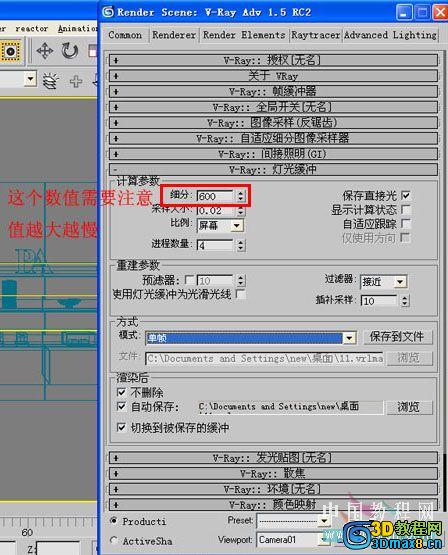Click the 浏览 button beside 自动保存 path

coord(409,407)
